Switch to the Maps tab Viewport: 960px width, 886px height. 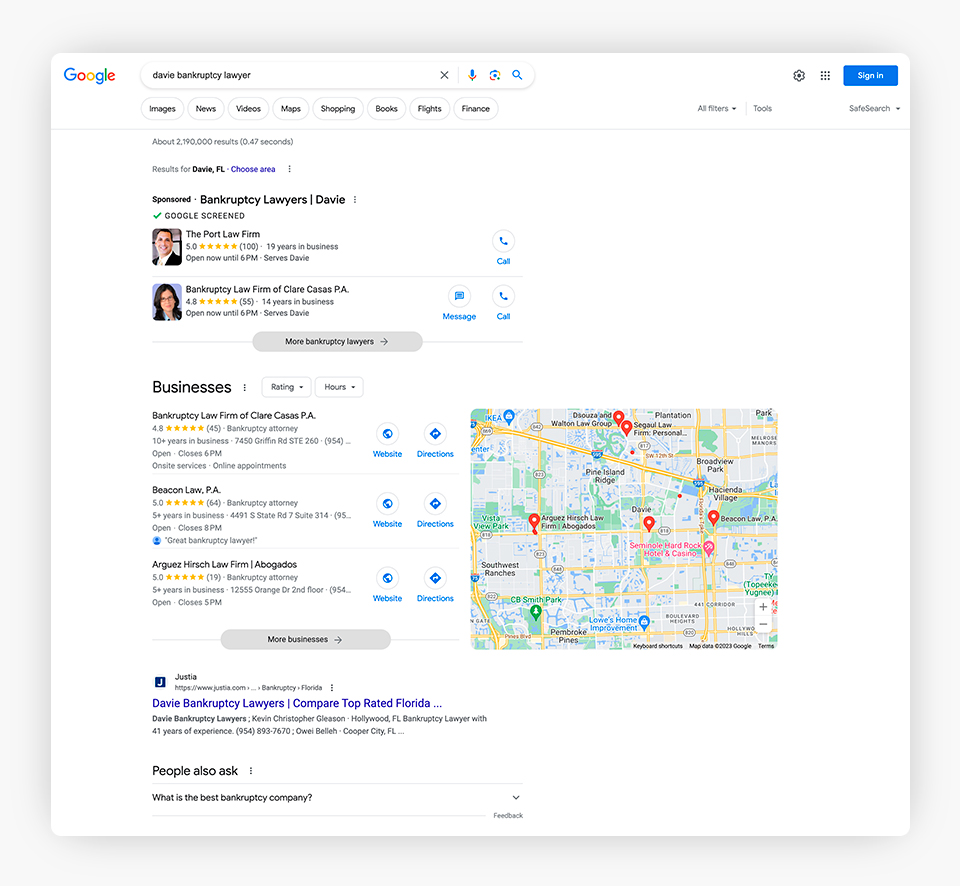click(x=290, y=108)
